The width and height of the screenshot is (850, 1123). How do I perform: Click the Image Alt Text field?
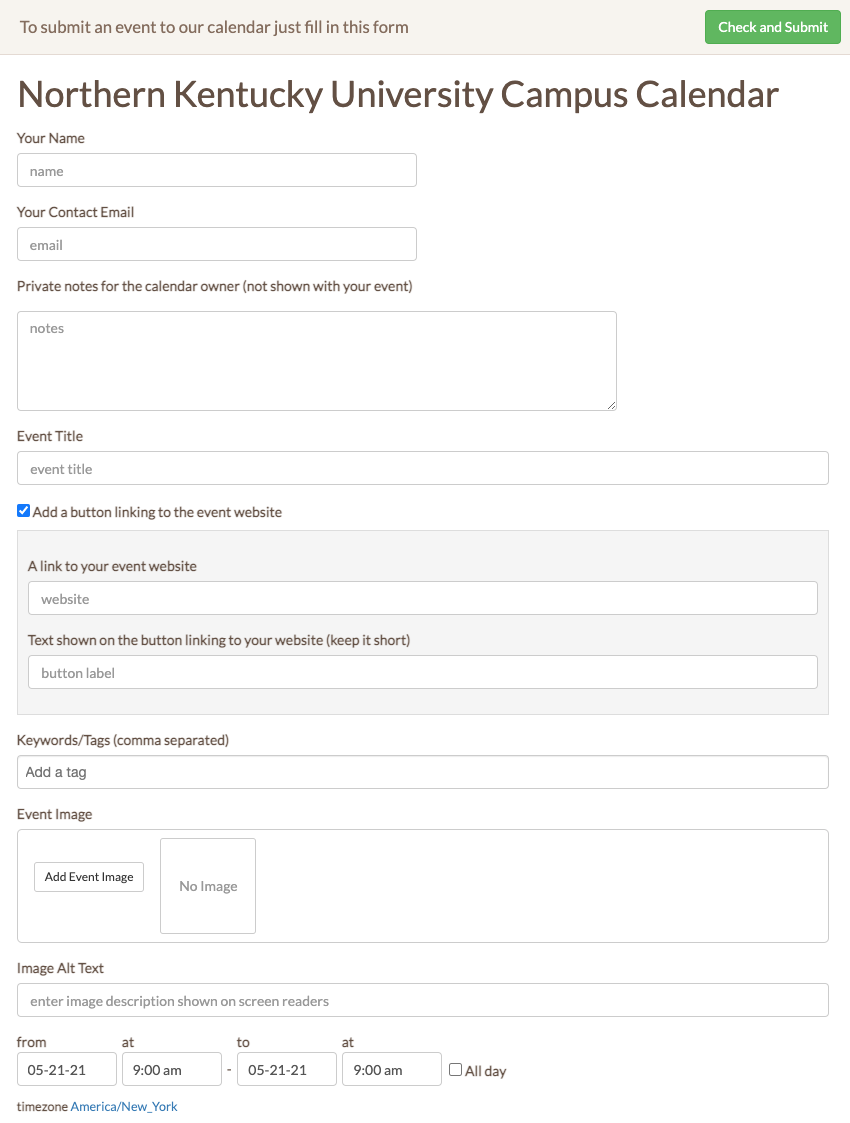tap(422, 1000)
